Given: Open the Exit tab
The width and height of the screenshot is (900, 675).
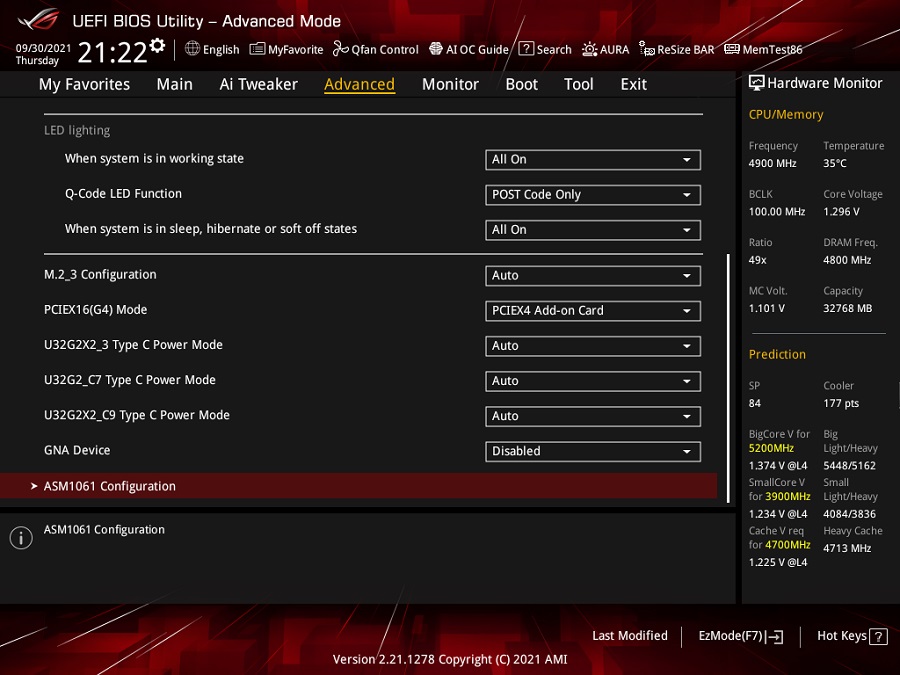Looking at the screenshot, I should pos(634,84).
